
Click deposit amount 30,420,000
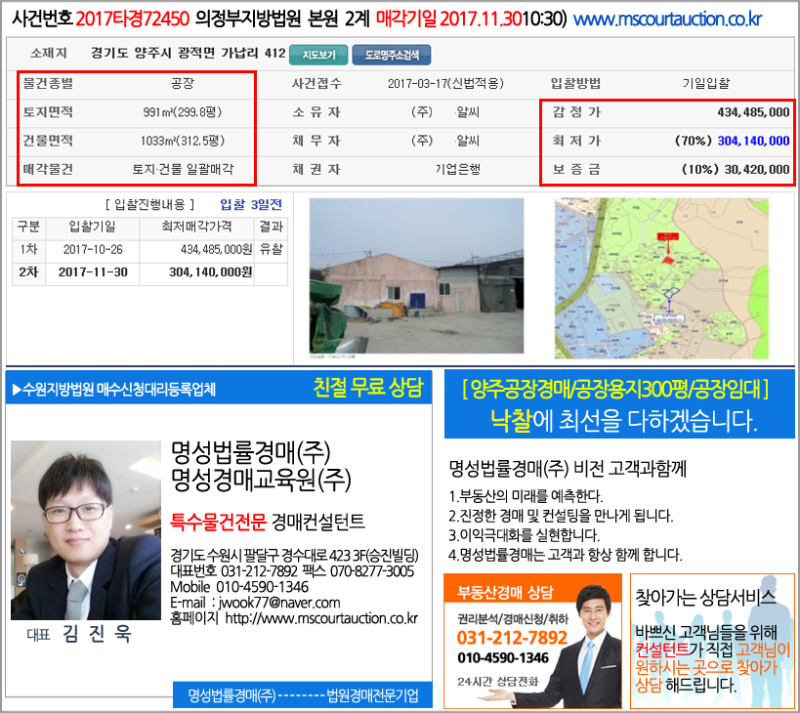point(757,169)
